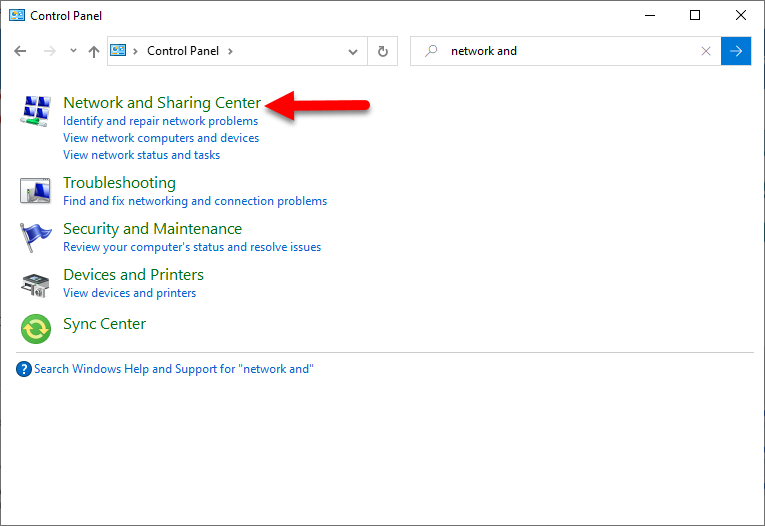The height and width of the screenshot is (526, 765).
Task: Click the Devices and Printers icon
Action: [35, 283]
